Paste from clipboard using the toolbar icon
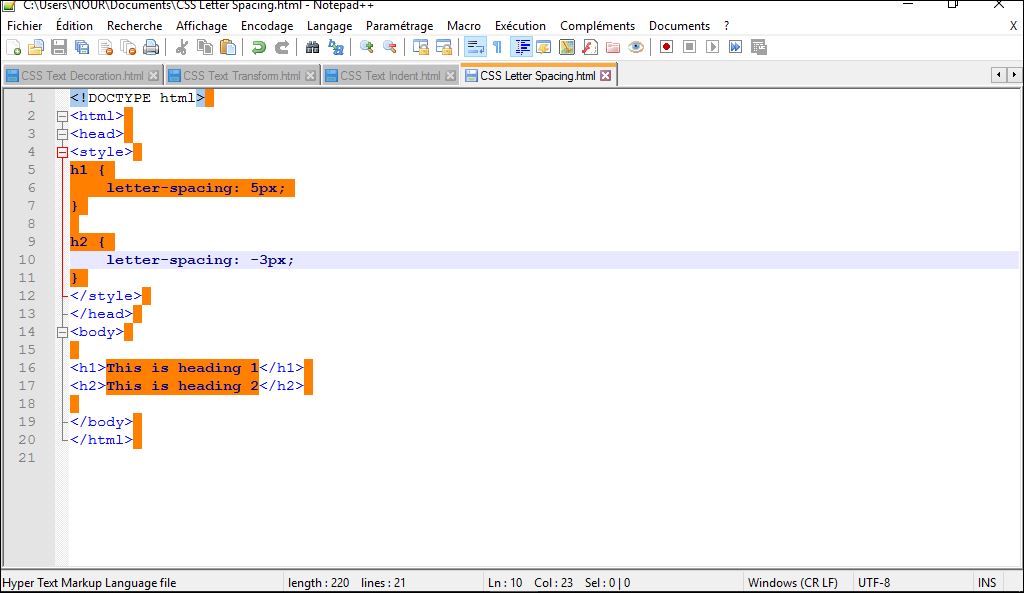 tap(228, 47)
